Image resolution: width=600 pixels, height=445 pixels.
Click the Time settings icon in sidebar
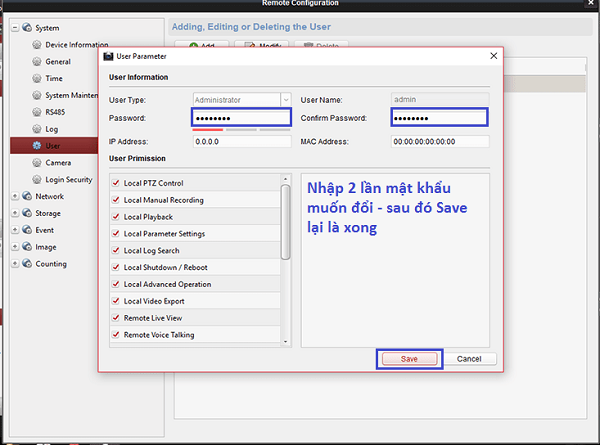[37, 79]
